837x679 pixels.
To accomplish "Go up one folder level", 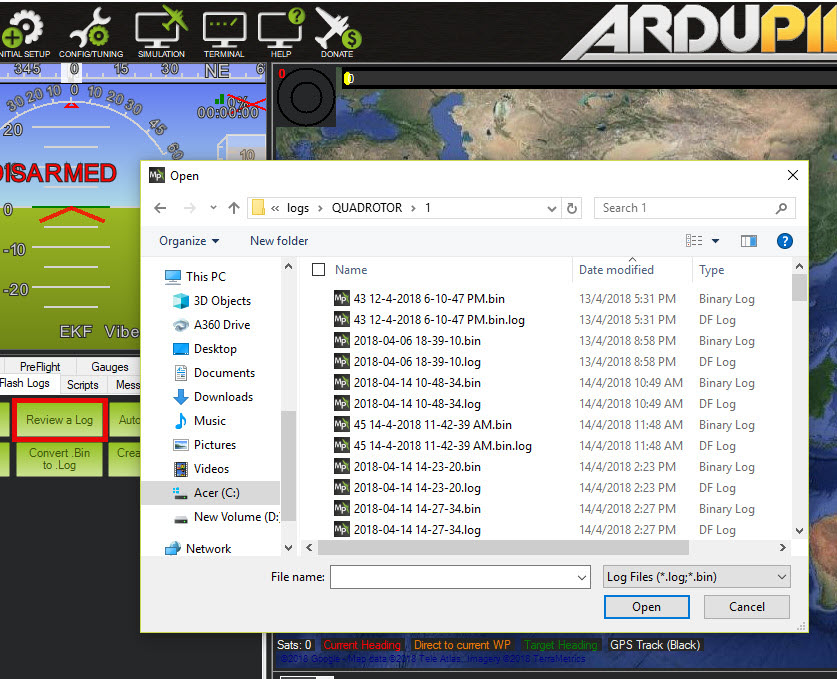I will pyautogui.click(x=234, y=207).
